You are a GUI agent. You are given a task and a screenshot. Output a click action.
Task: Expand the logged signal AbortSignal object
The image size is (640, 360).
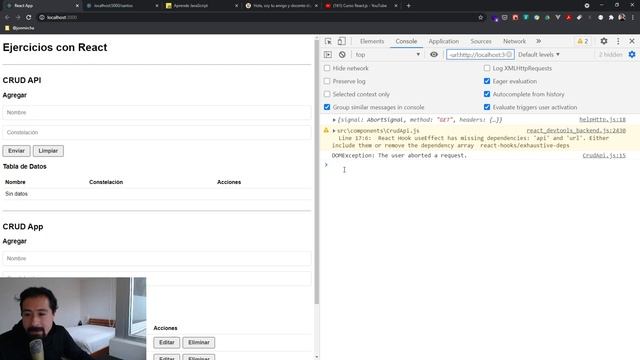pyautogui.click(x=334, y=120)
